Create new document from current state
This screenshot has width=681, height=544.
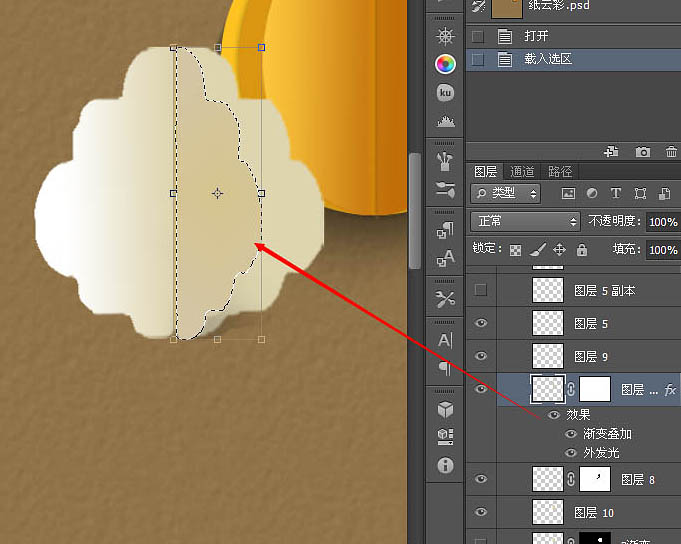611,152
